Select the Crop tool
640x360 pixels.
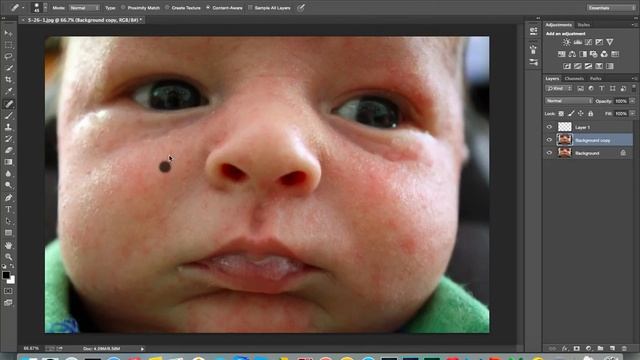(8, 80)
